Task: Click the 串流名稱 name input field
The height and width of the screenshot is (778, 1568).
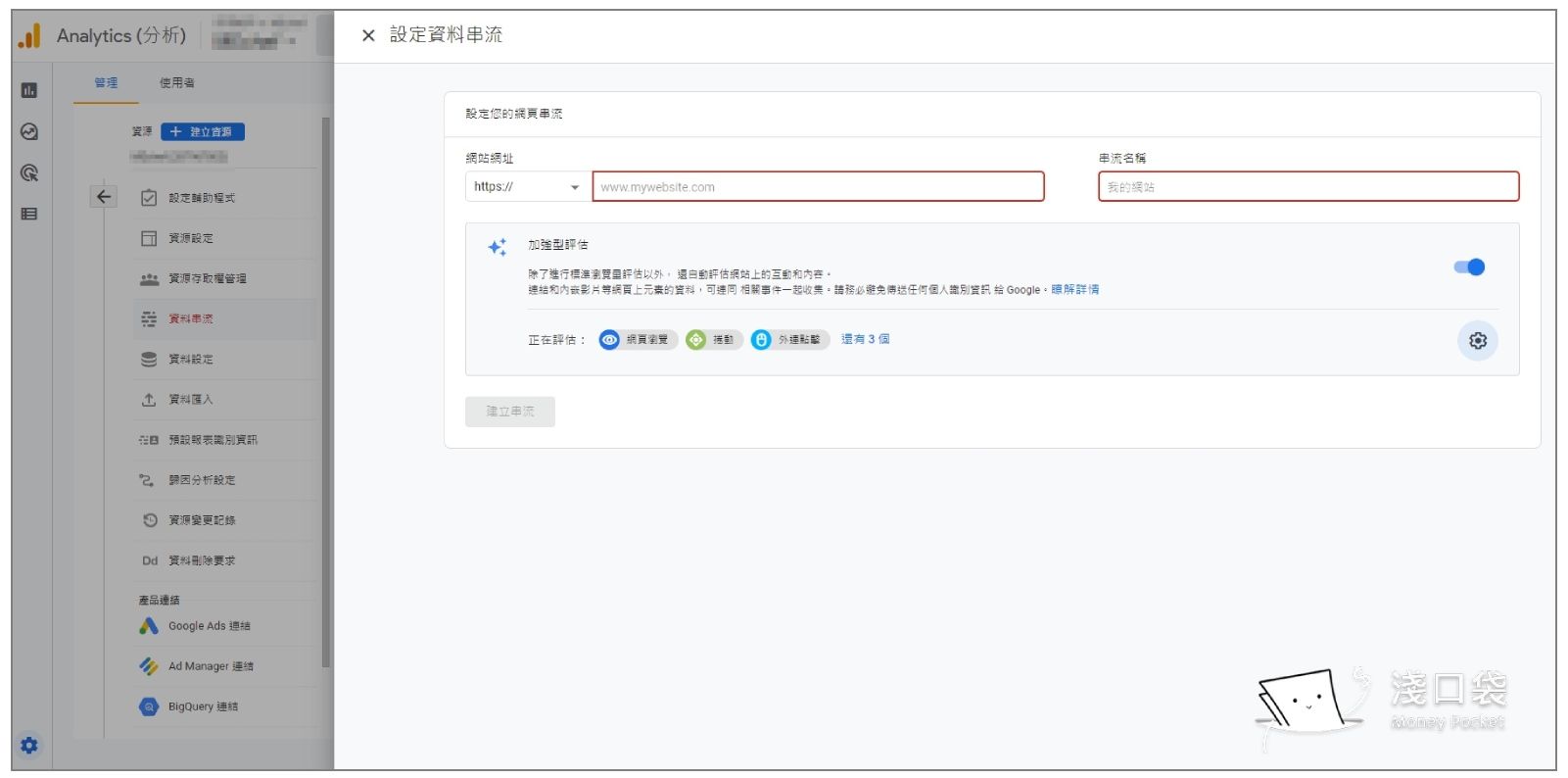Action: coord(1308,186)
